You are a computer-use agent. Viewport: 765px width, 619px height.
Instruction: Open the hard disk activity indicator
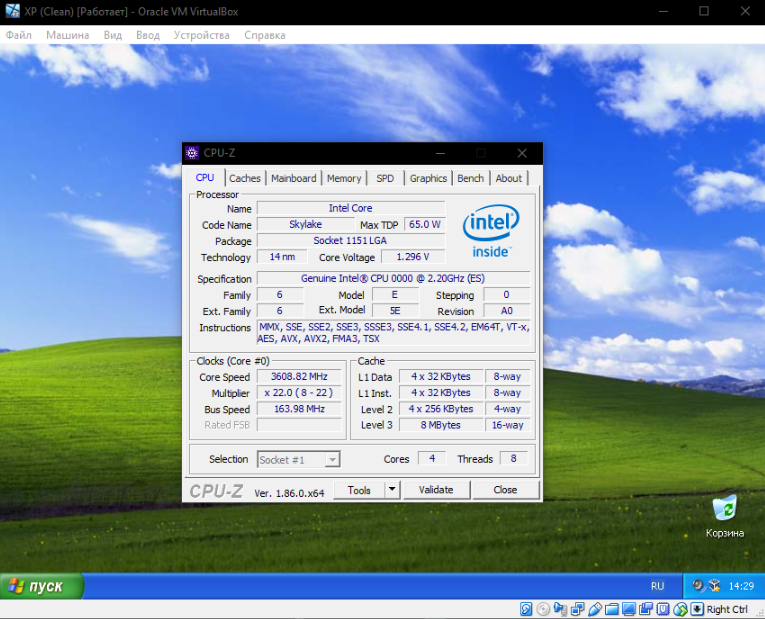point(525,609)
